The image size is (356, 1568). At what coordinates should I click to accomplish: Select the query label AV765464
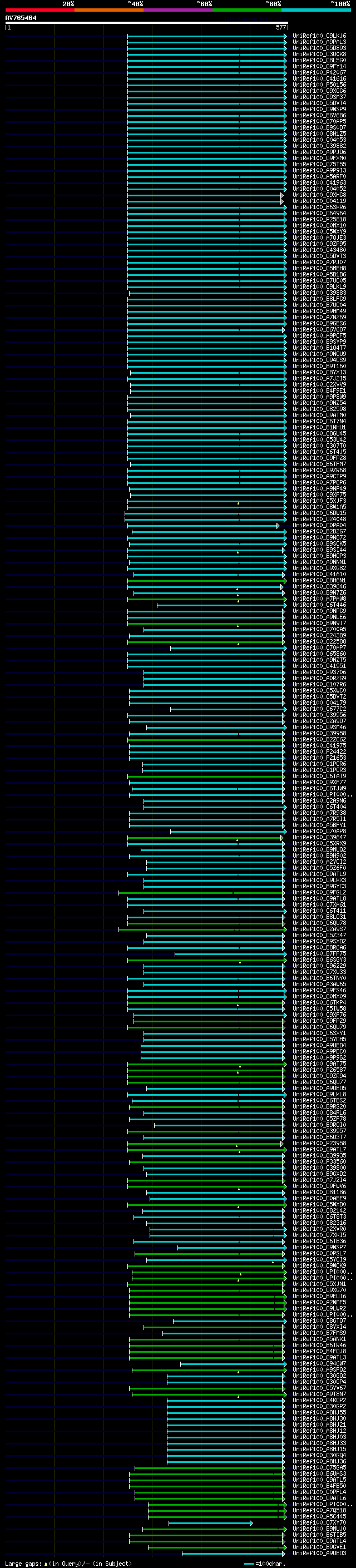[x=21, y=18]
